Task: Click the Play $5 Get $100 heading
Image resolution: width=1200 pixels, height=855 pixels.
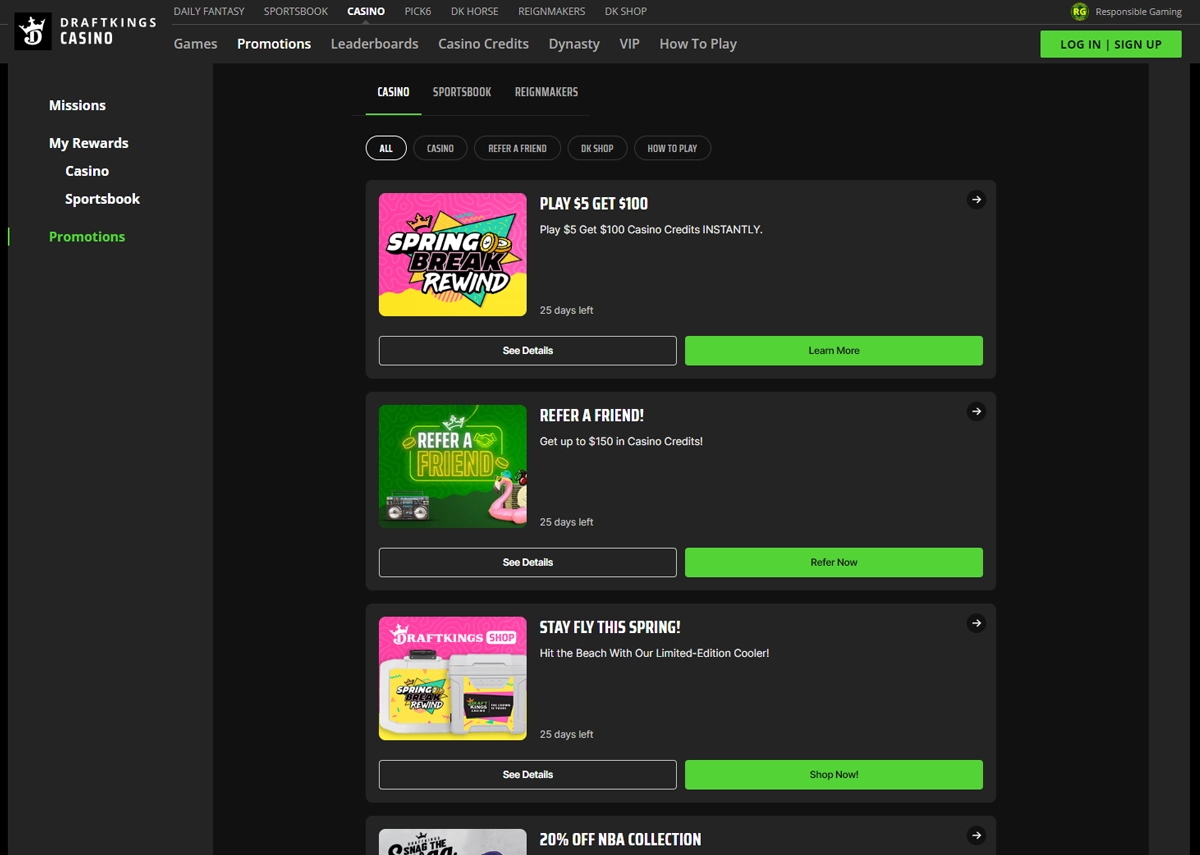Action: click(x=594, y=204)
